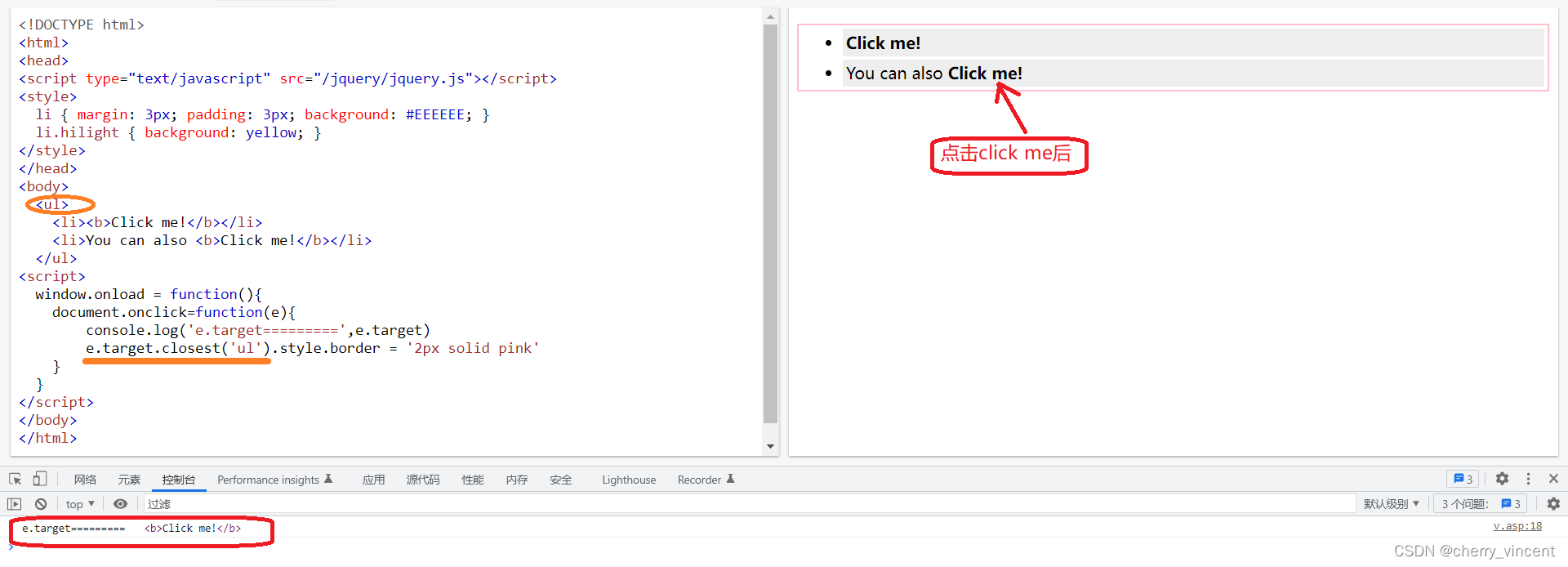Switch to the 元素 tab
Screen dimensions: 1568x567
point(129,480)
